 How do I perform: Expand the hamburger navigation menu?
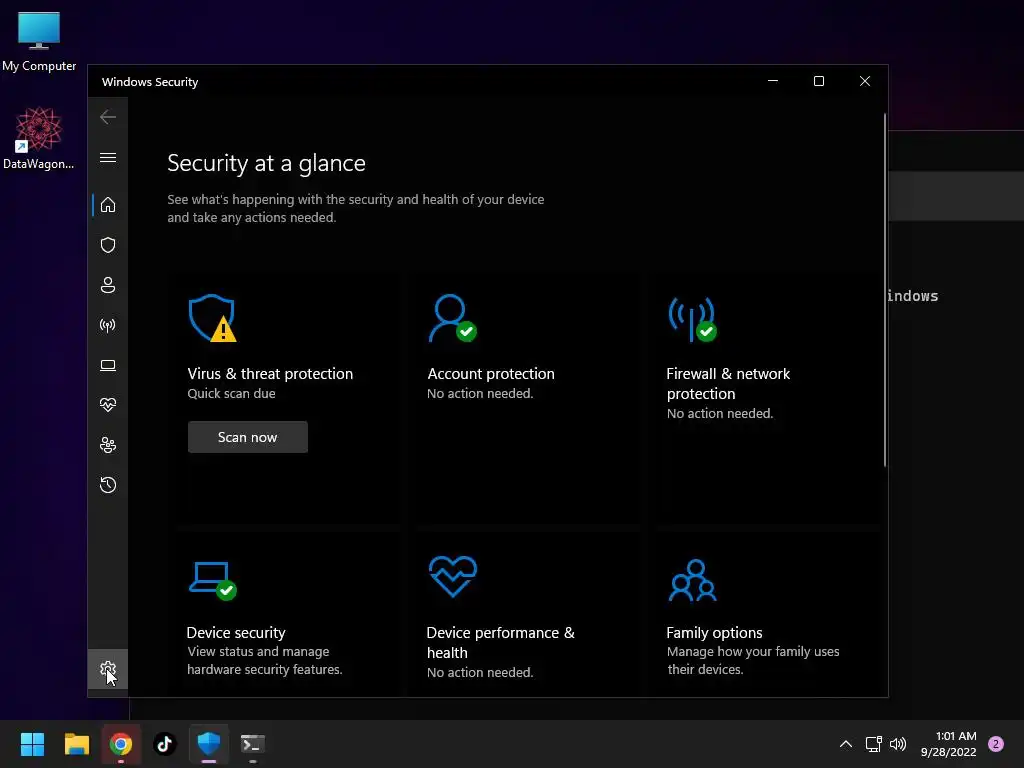tap(108, 157)
